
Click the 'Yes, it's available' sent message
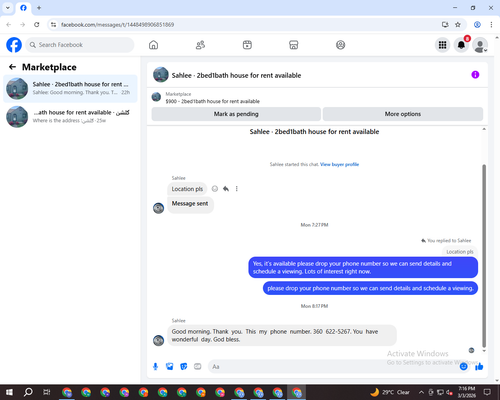coord(363,267)
